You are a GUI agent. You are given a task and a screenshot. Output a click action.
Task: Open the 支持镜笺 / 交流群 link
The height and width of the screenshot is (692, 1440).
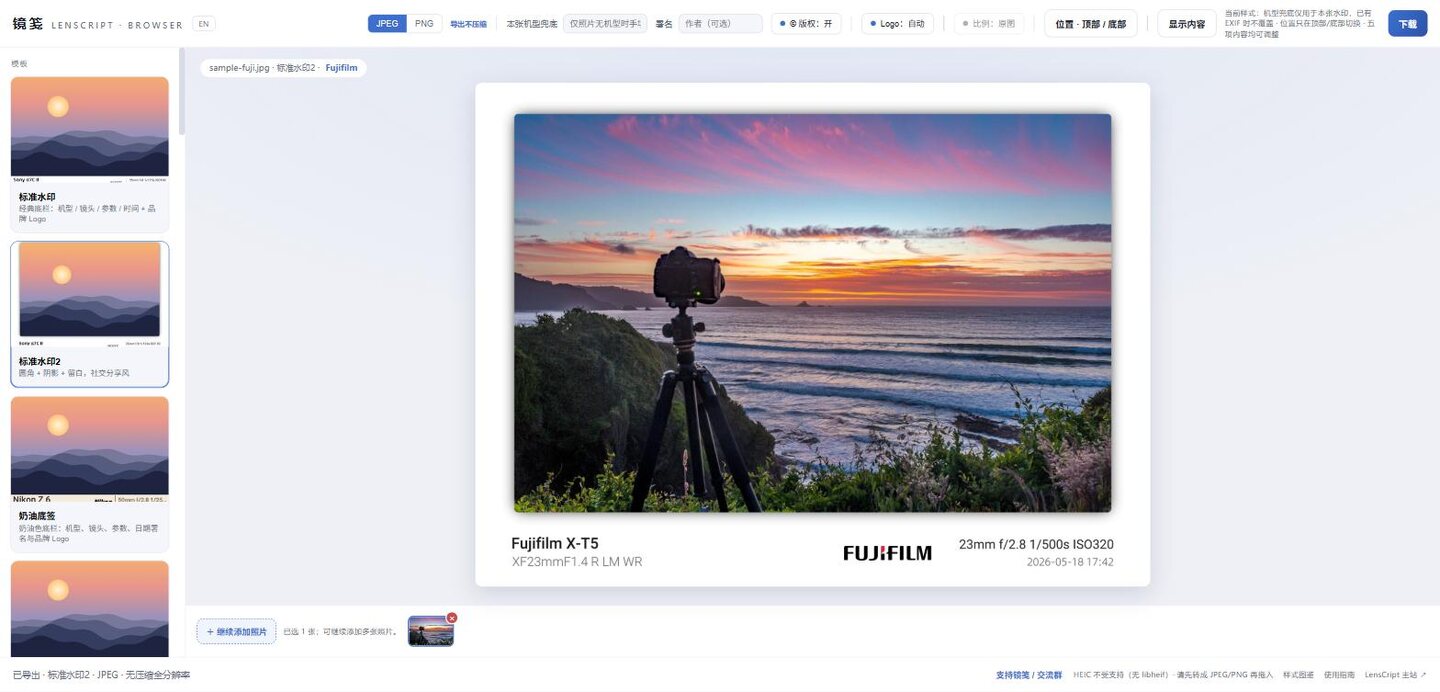(x=1029, y=675)
